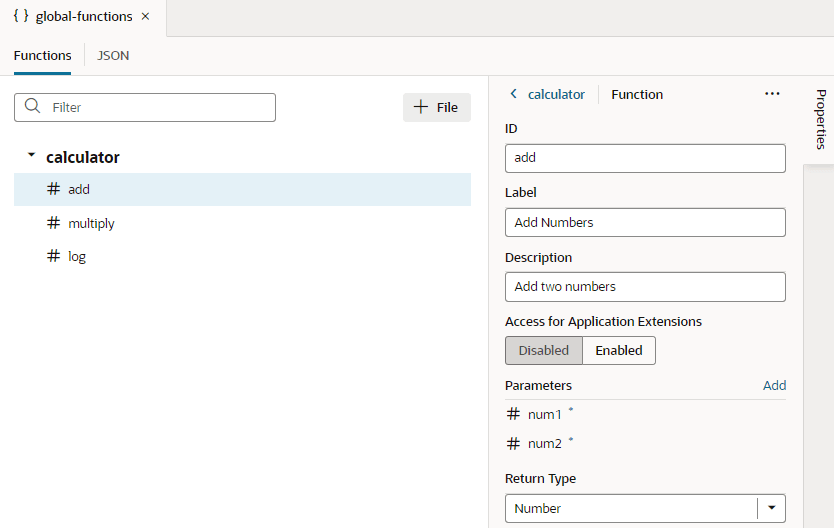Screen dimensions: 834x528
Task: Open the Return Type dropdown
Action: point(771,508)
